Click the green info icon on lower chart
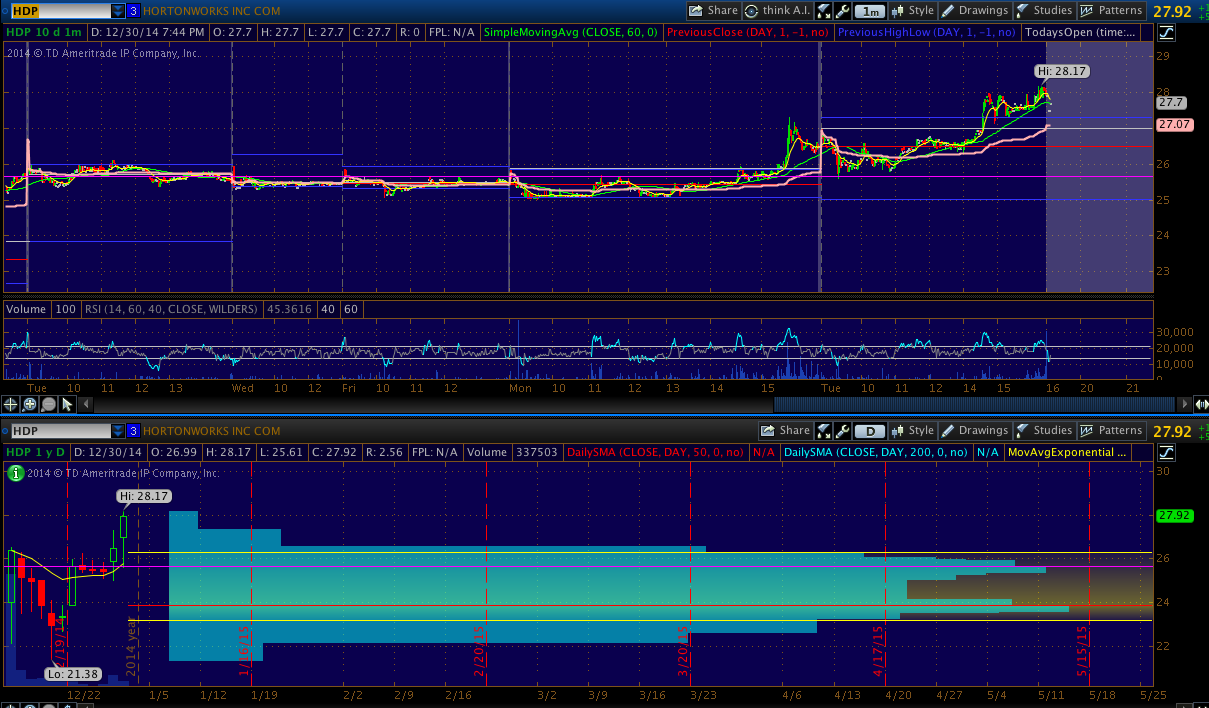 coord(14,474)
